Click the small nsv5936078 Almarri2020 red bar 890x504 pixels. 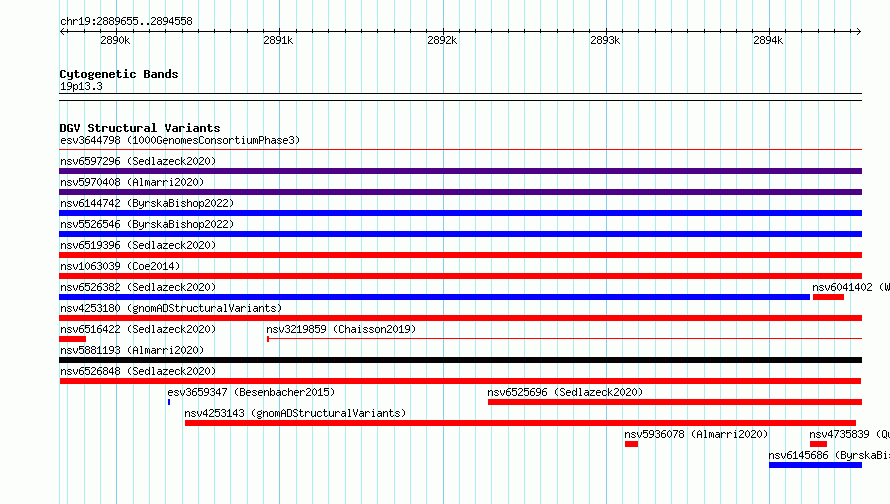(631, 444)
